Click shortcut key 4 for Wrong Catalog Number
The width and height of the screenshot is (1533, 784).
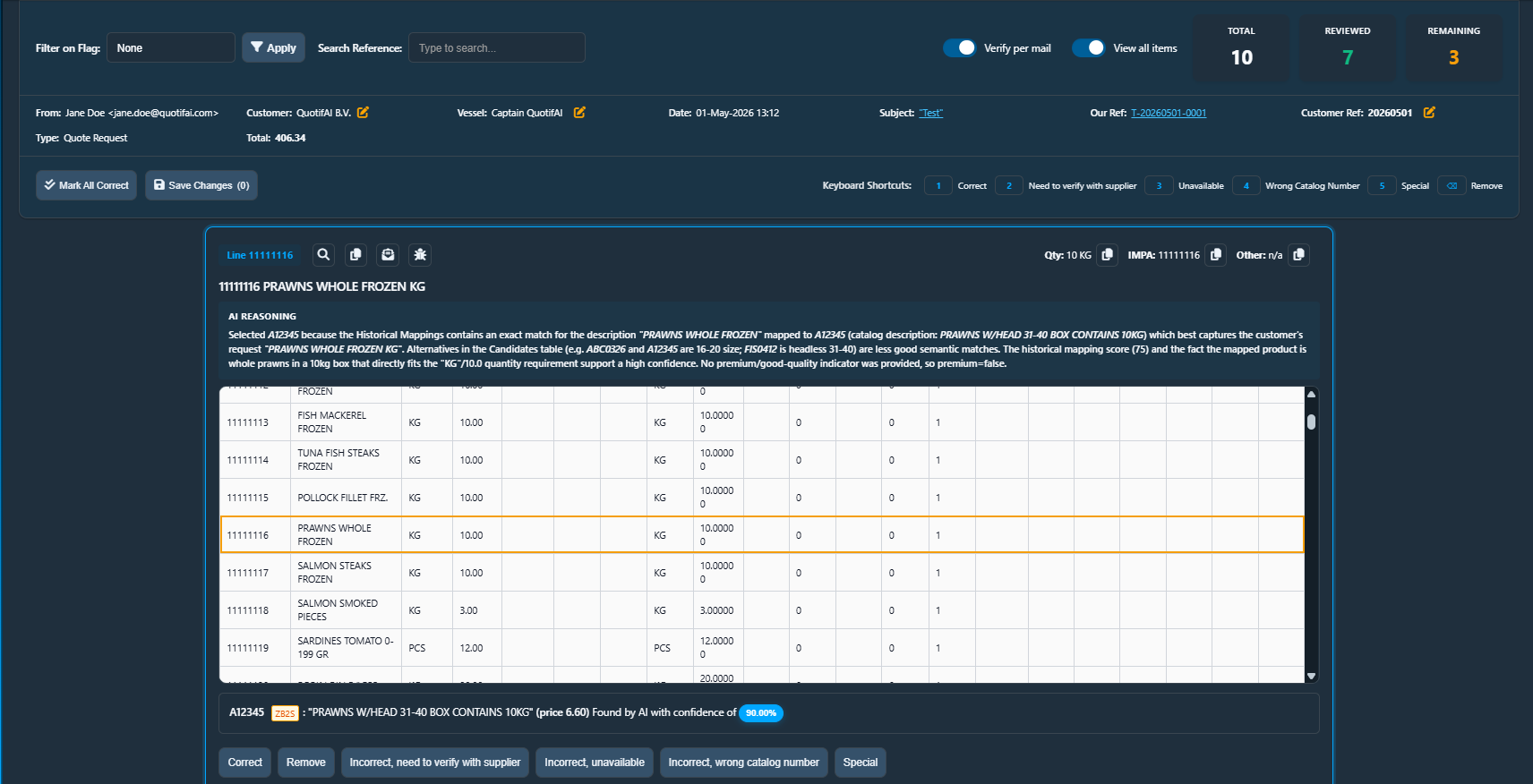point(1246,186)
